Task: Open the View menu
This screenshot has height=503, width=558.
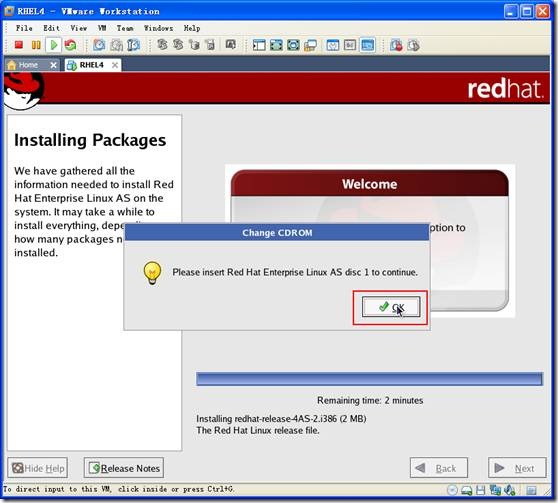Action: [x=78, y=28]
